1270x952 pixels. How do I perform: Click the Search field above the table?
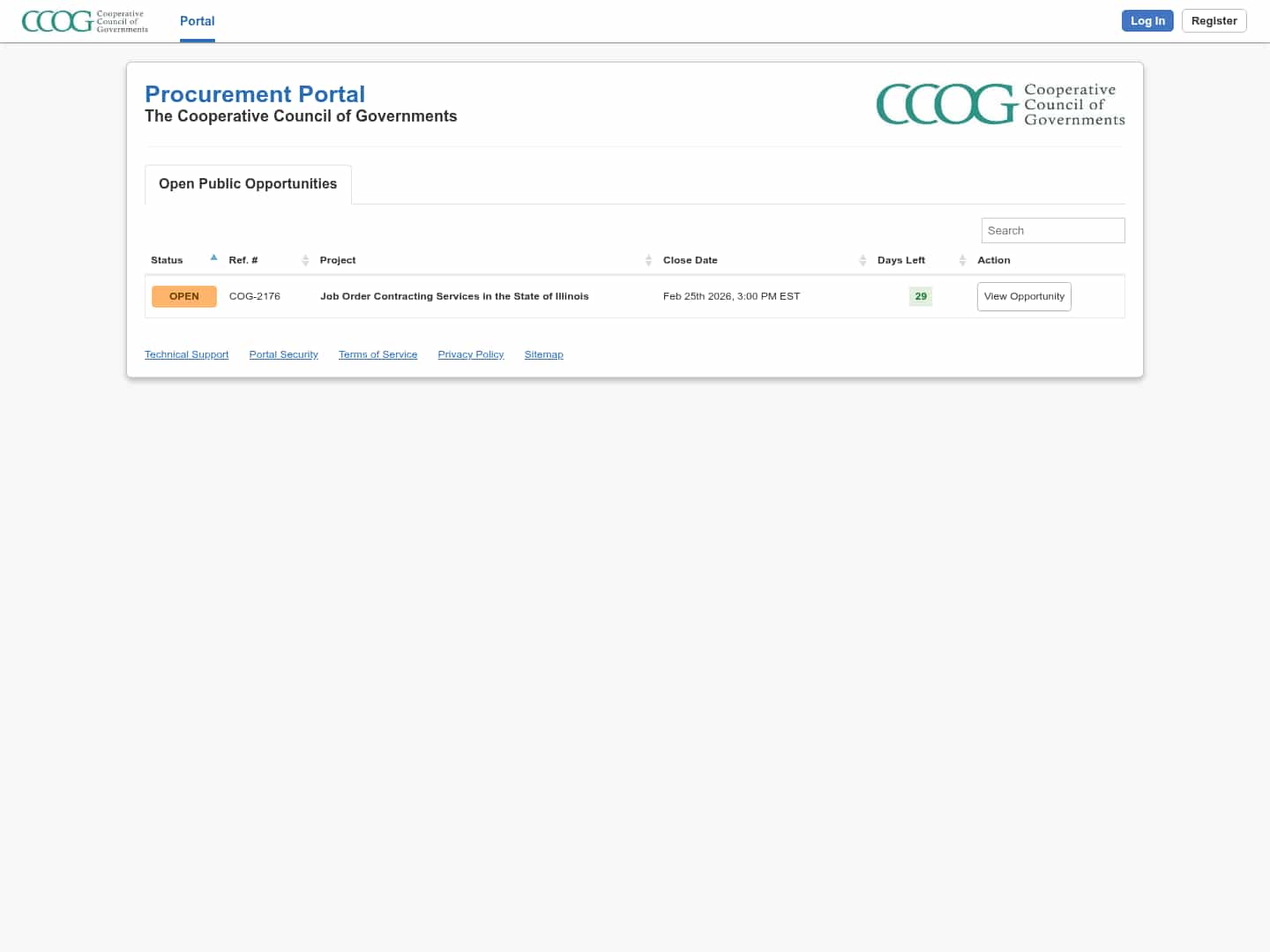[x=1053, y=230]
